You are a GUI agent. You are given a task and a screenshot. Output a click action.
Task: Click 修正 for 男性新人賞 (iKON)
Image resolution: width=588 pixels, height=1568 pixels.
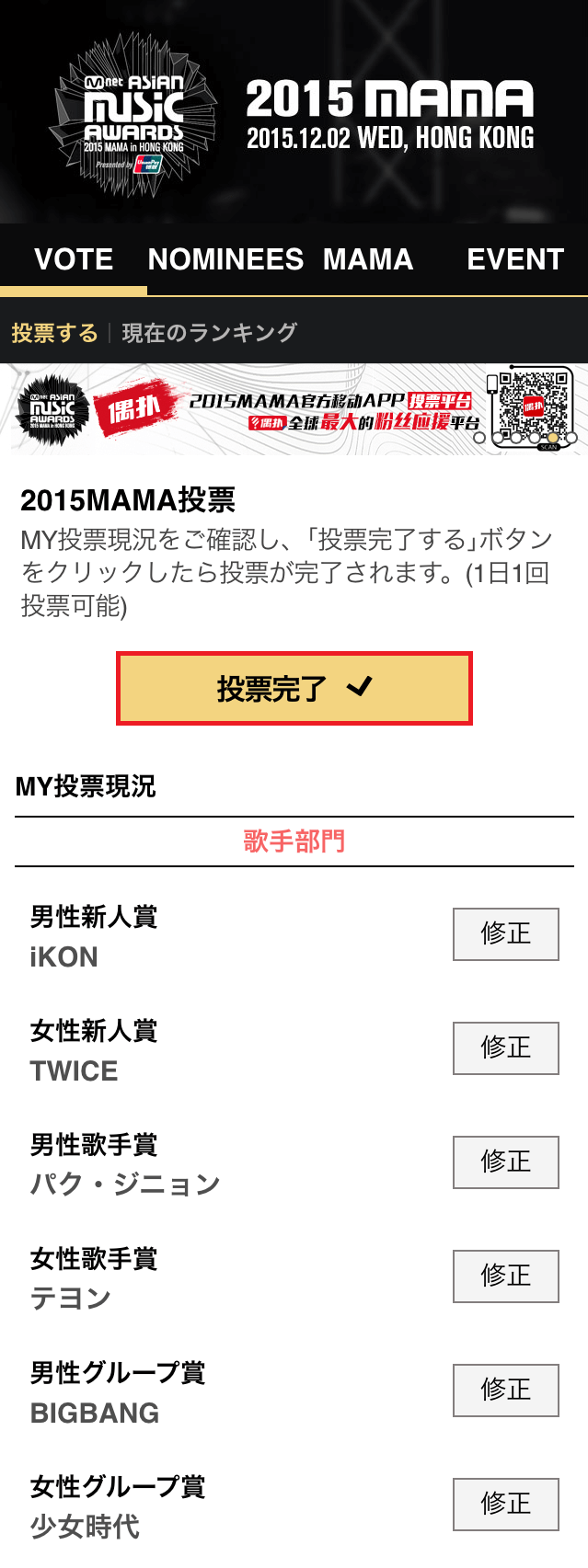pyautogui.click(x=505, y=934)
